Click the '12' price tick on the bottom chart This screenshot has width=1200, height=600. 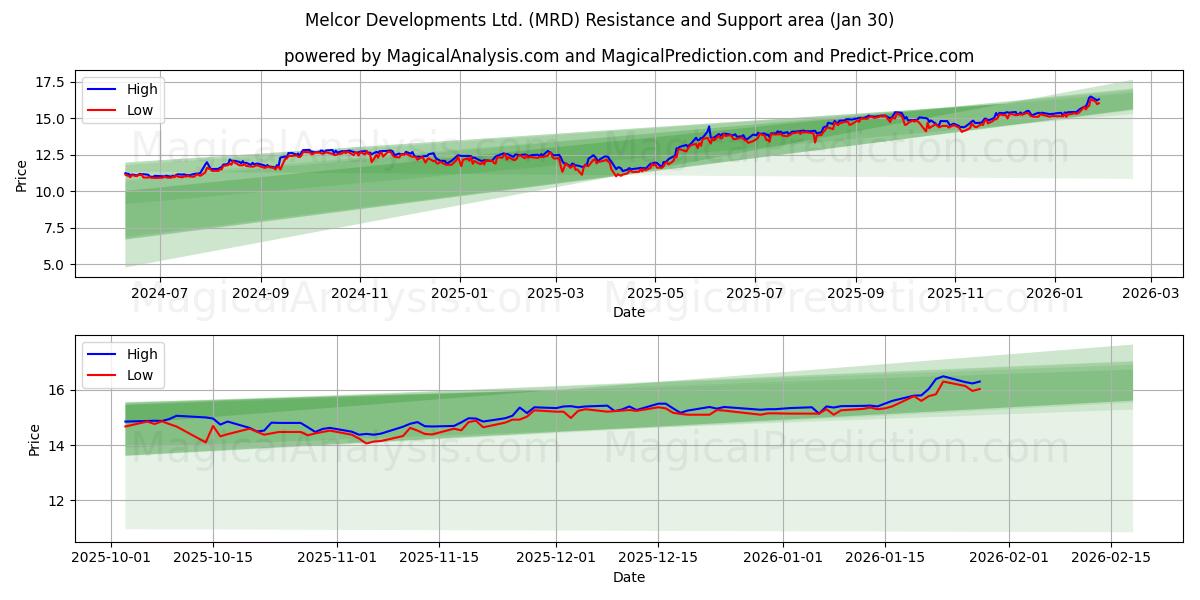coord(59,500)
